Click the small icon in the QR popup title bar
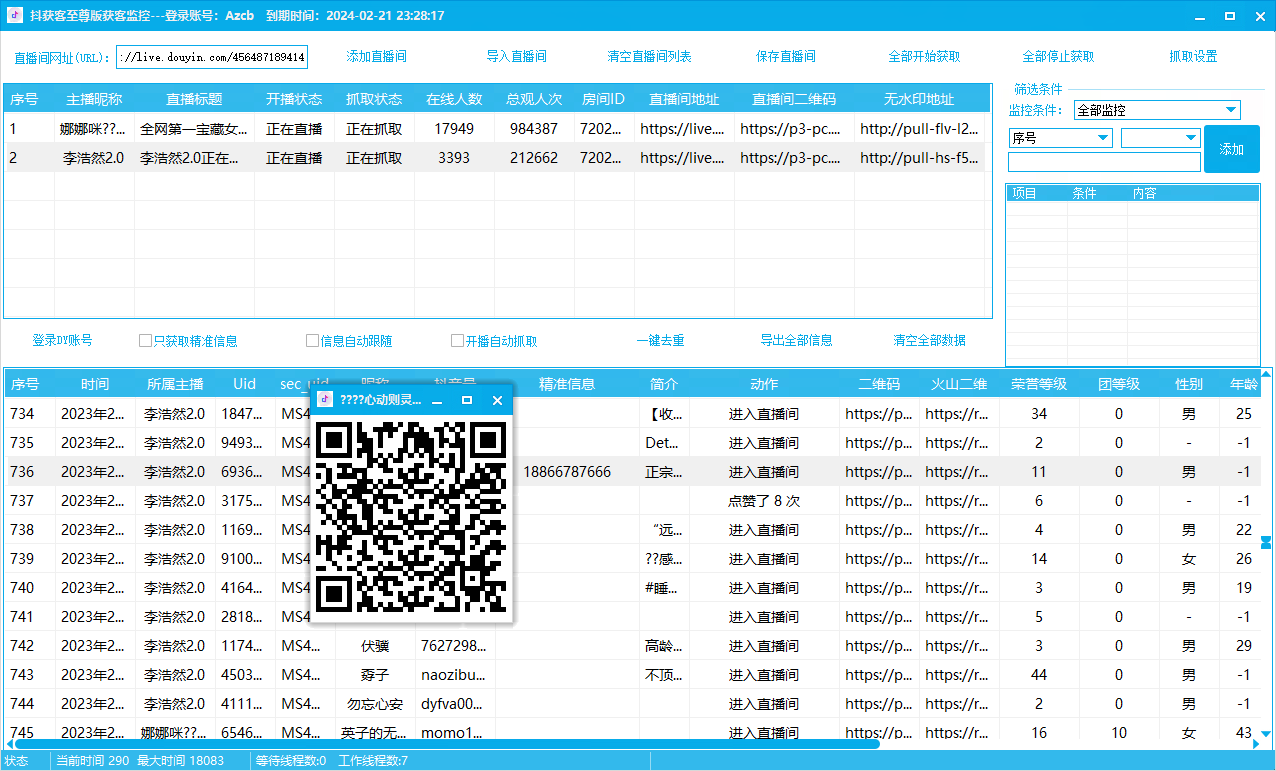1276x771 pixels. (325, 400)
